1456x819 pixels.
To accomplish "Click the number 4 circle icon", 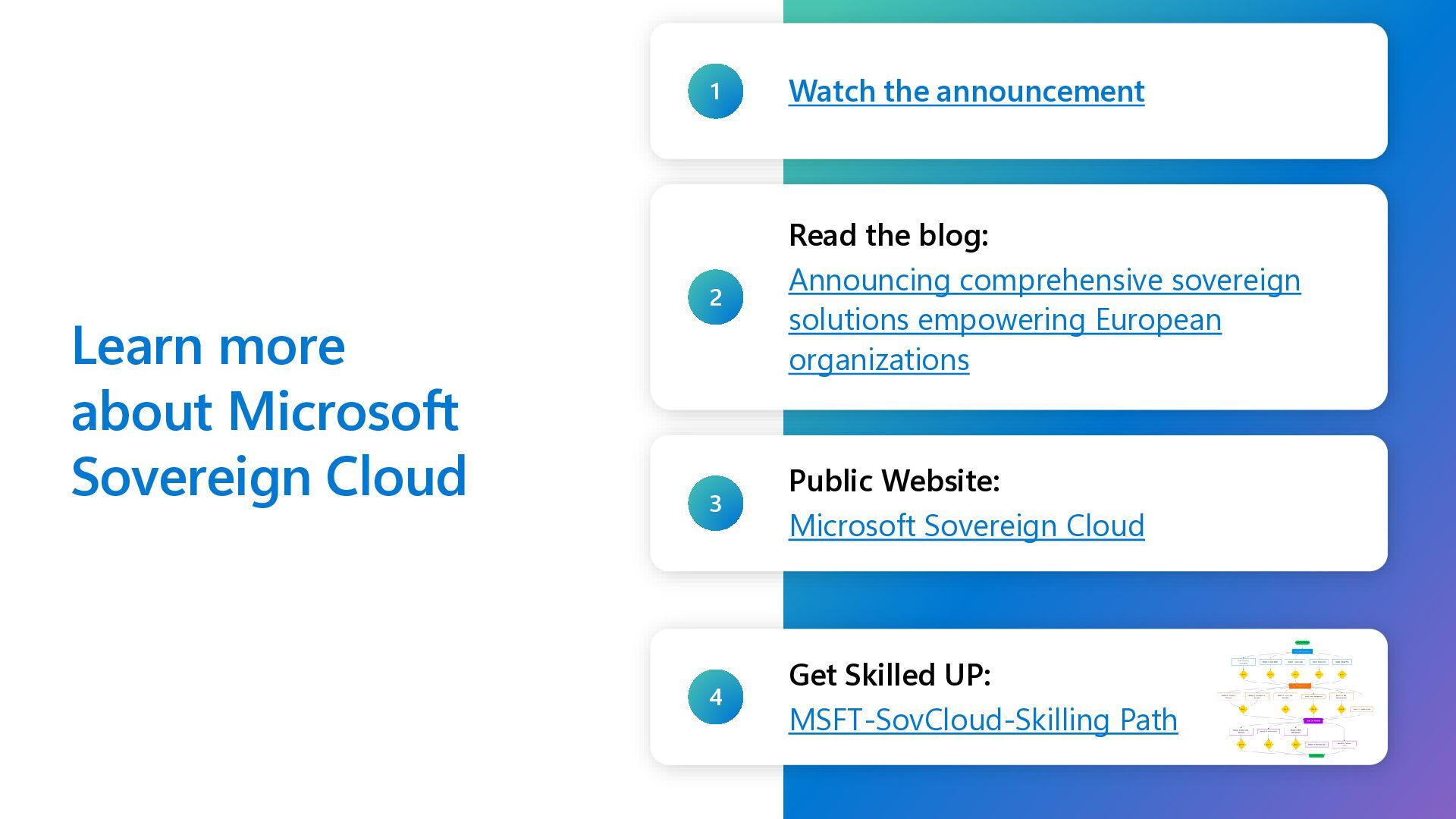I will 715,697.
